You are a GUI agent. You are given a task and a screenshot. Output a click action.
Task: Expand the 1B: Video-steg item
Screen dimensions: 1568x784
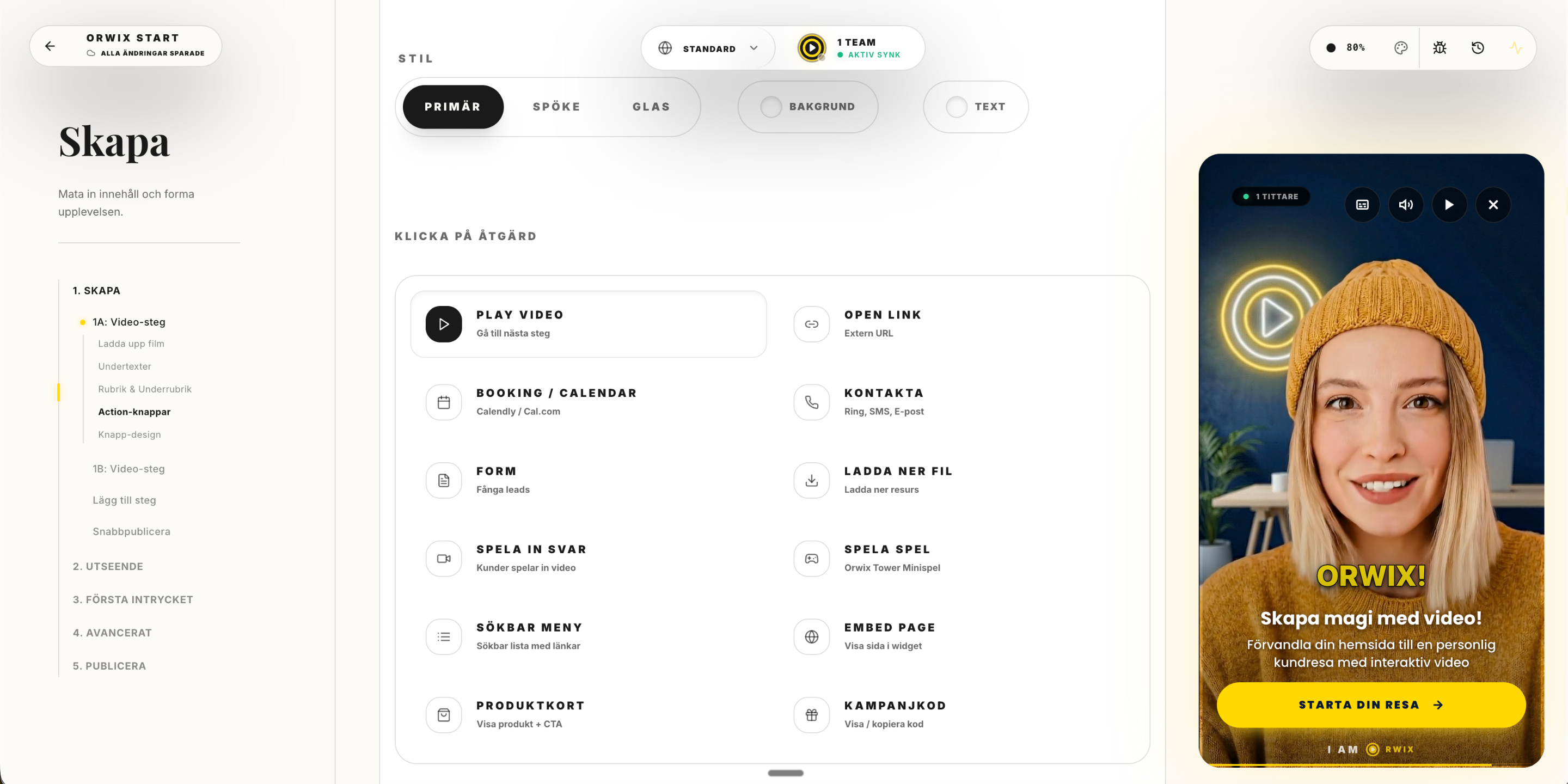(128, 469)
